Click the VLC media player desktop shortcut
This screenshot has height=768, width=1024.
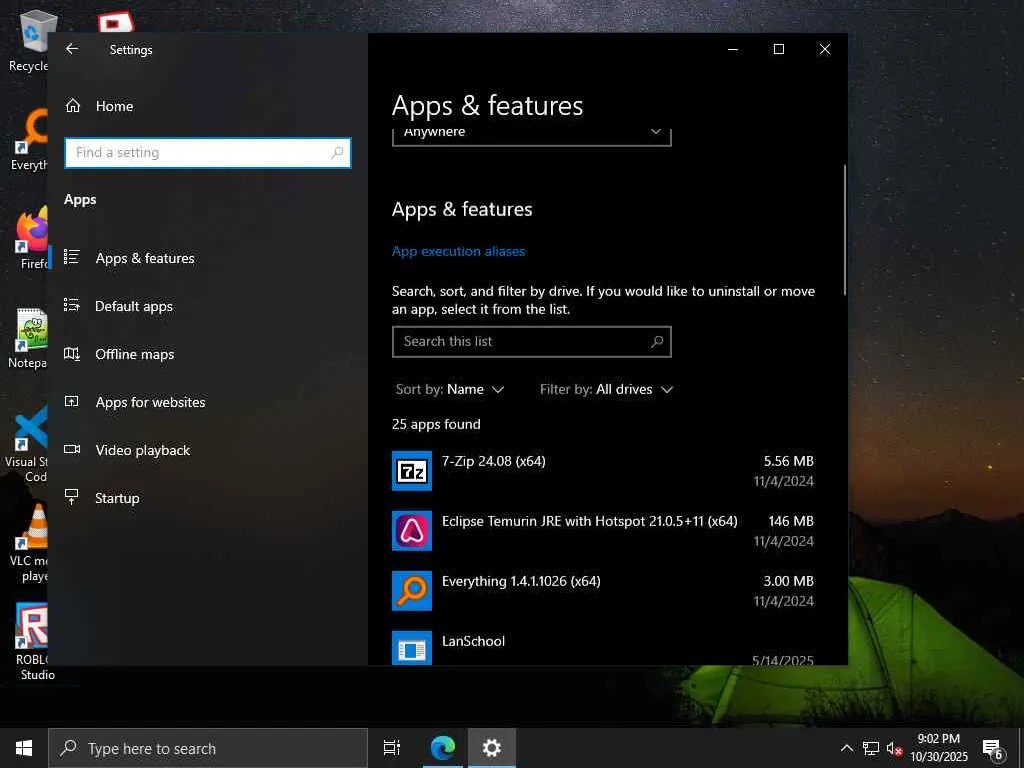pos(31,543)
